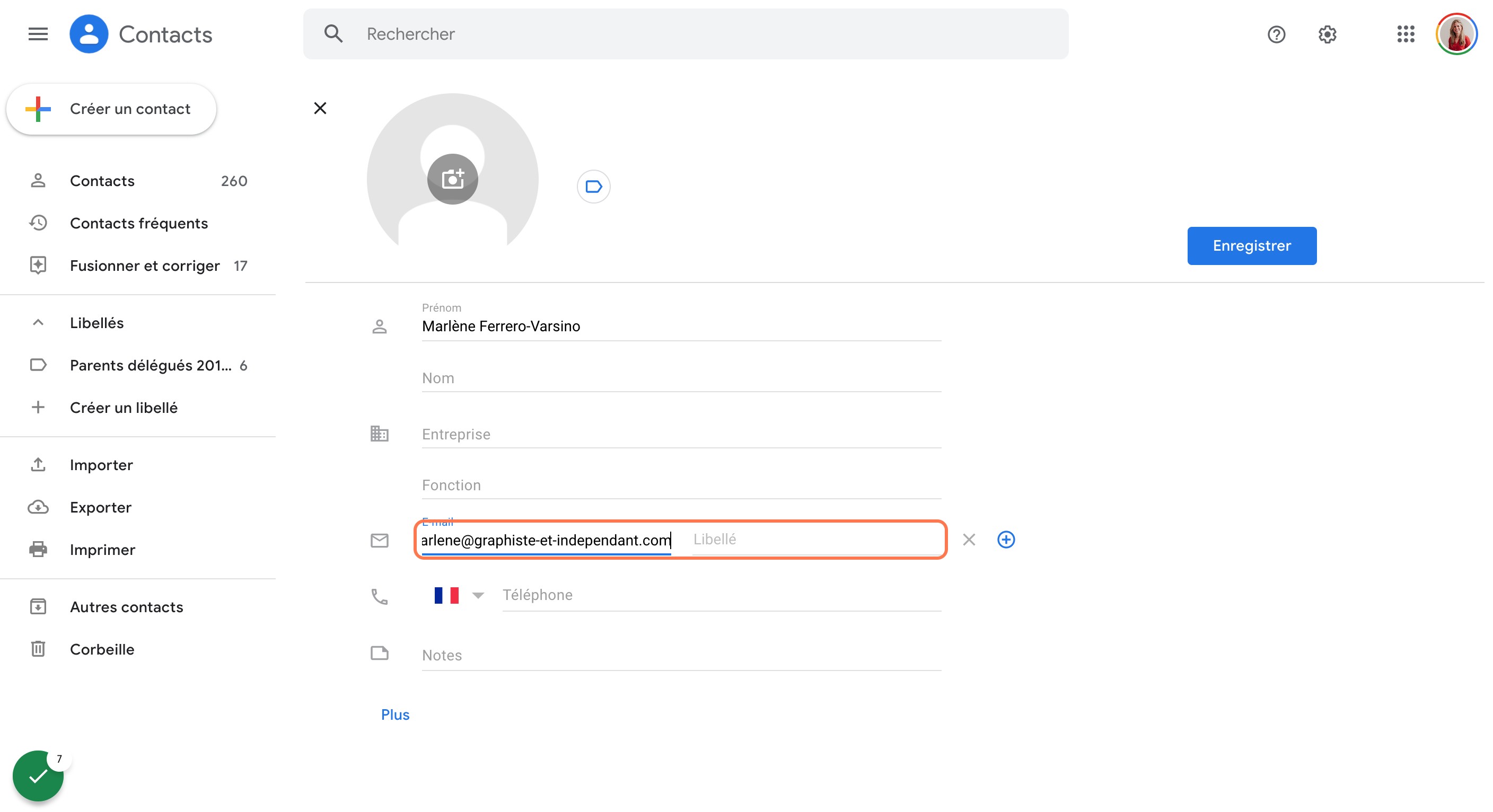The image size is (1493, 812).
Task: Click Créer un libellé
Action: [x=138, y=408]
